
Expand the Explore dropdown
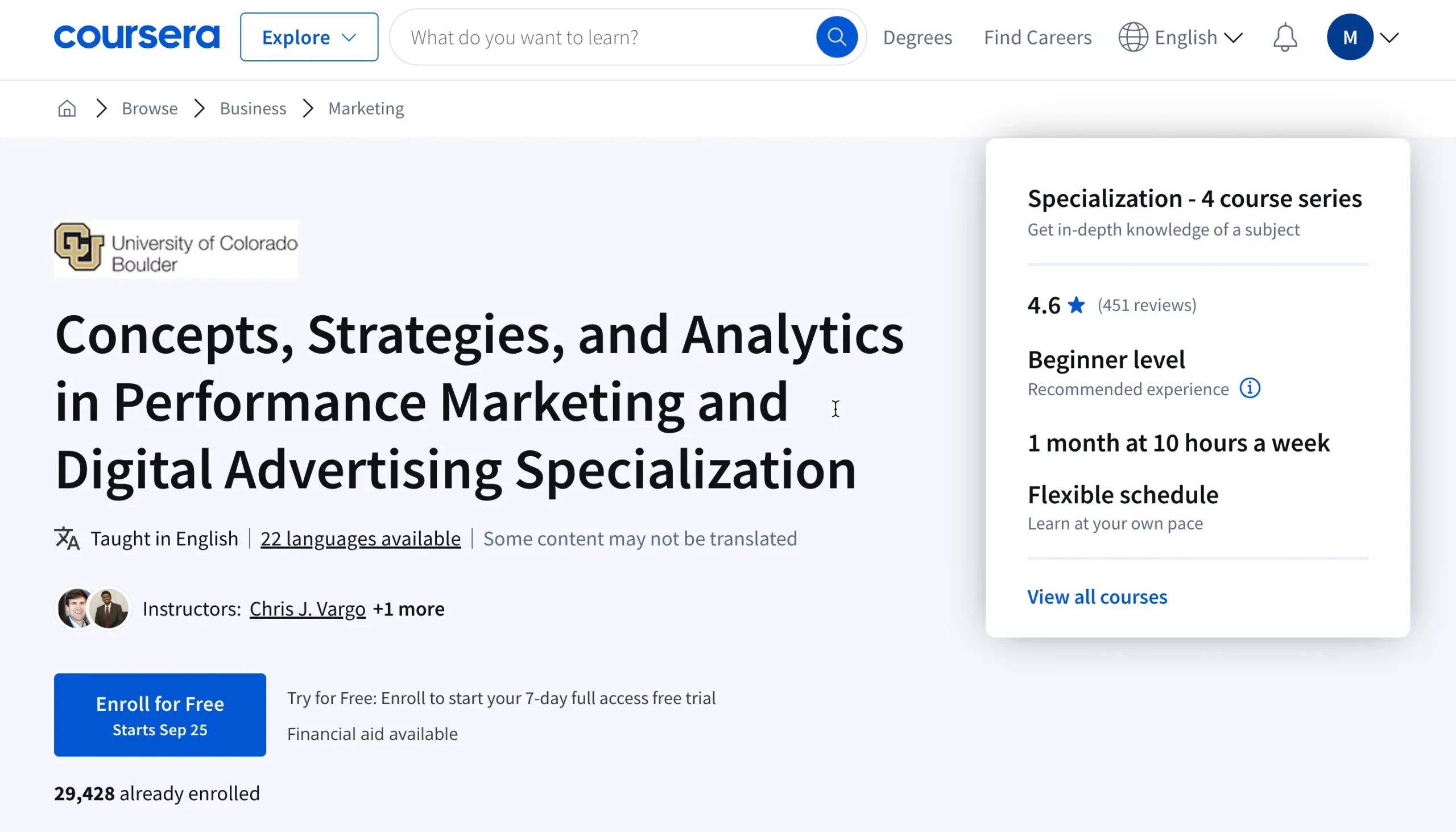tap(309, 37)
